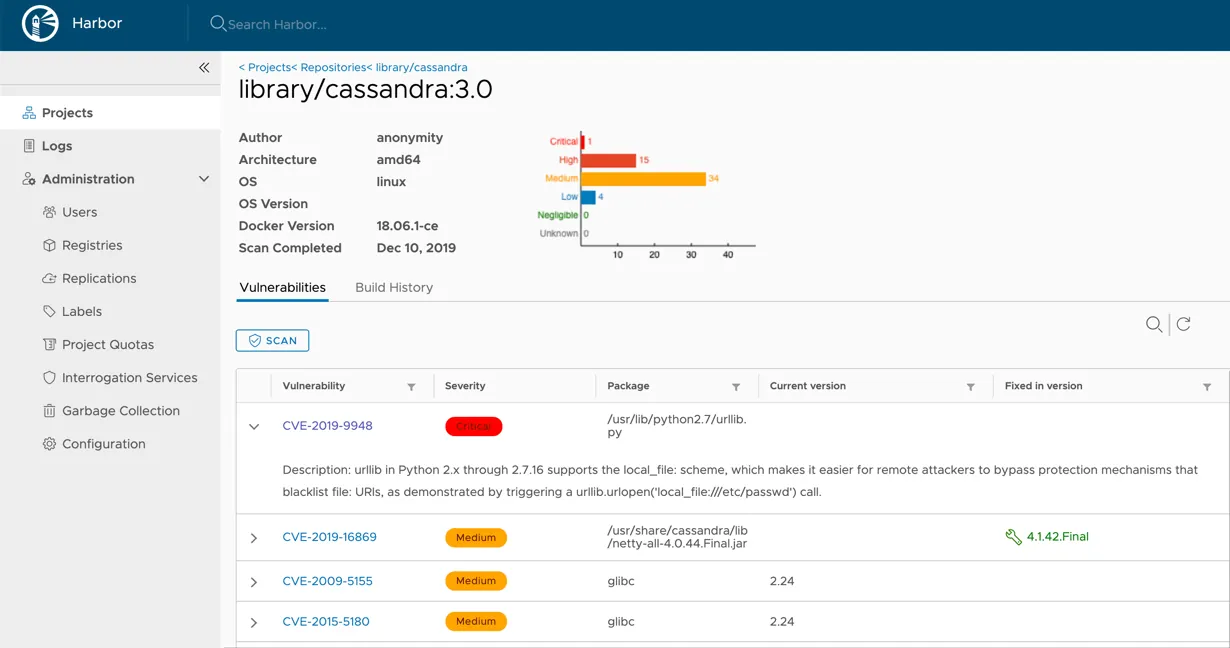
Task: Click the red Critical bar in chart
Action: pos(583,141)
